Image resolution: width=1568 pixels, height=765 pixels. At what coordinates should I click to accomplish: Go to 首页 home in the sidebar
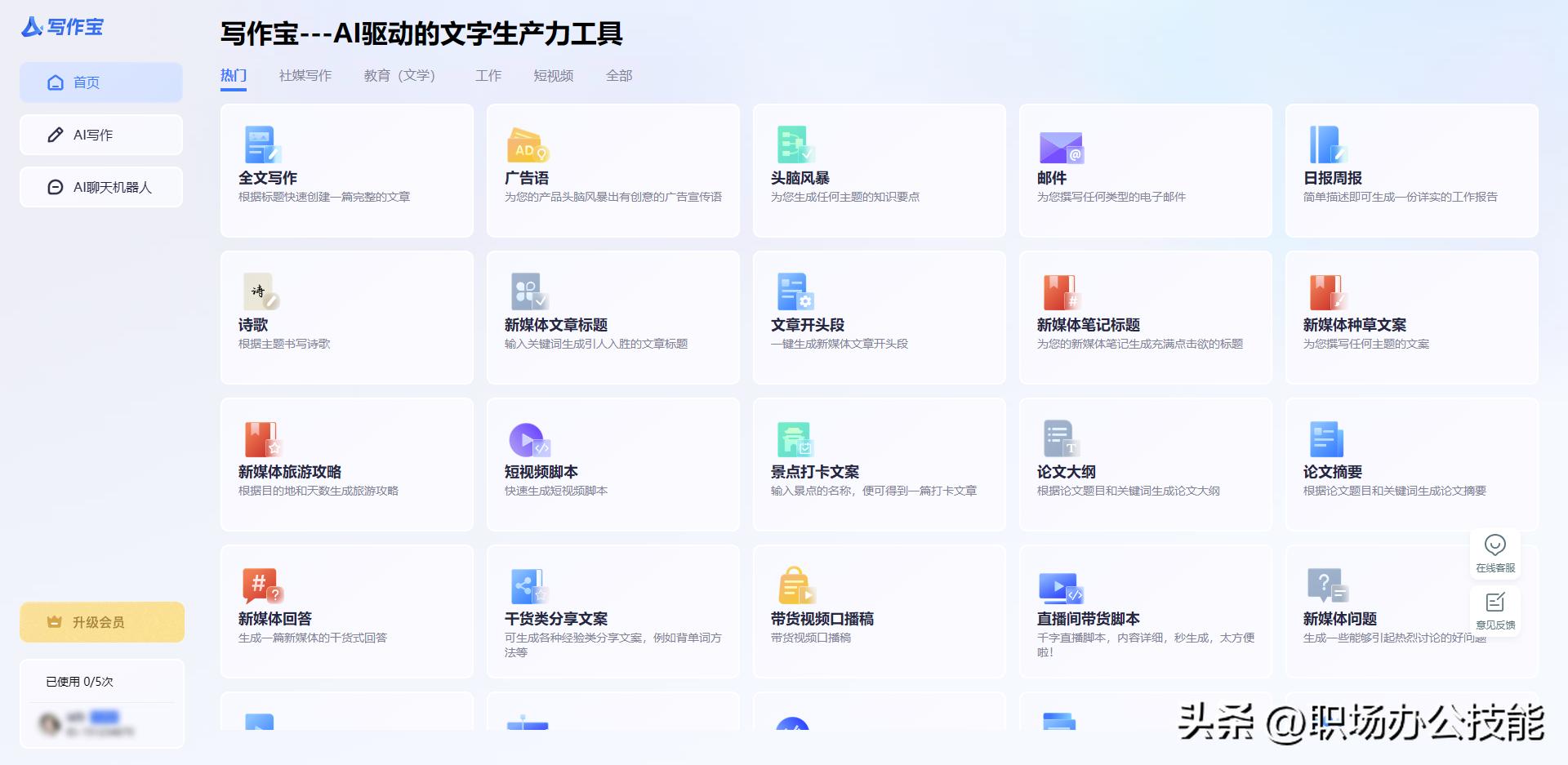[x=100, y=82]
